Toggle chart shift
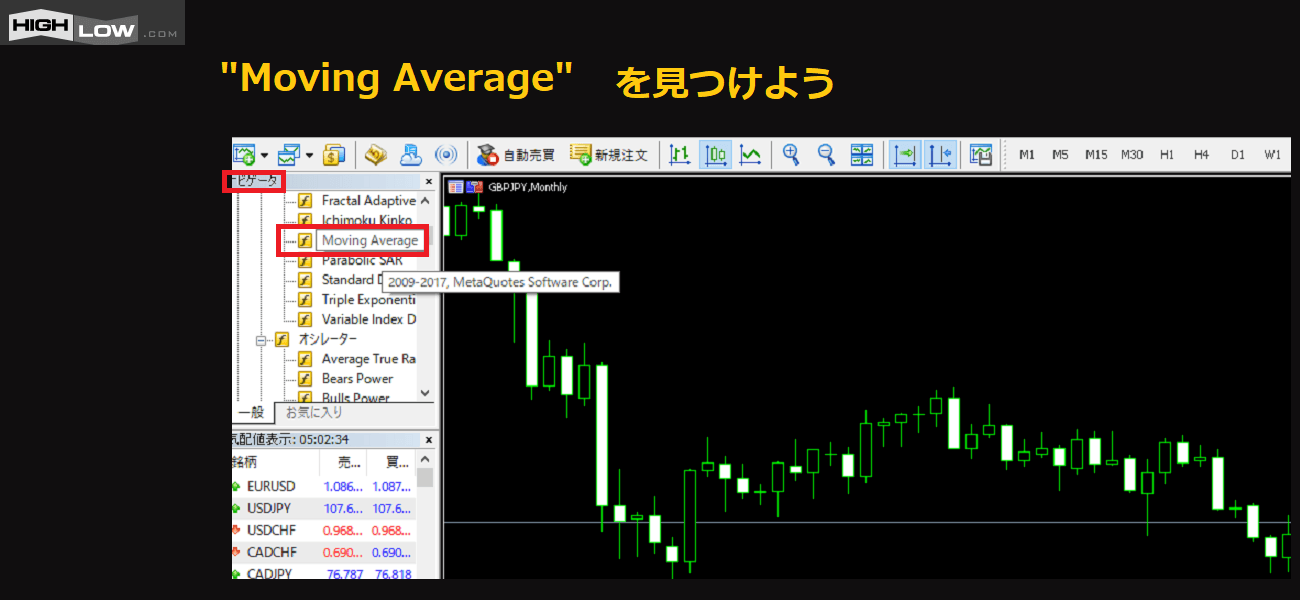Image resolution: width=1300 pixels, height=600 pixels. 940,155
